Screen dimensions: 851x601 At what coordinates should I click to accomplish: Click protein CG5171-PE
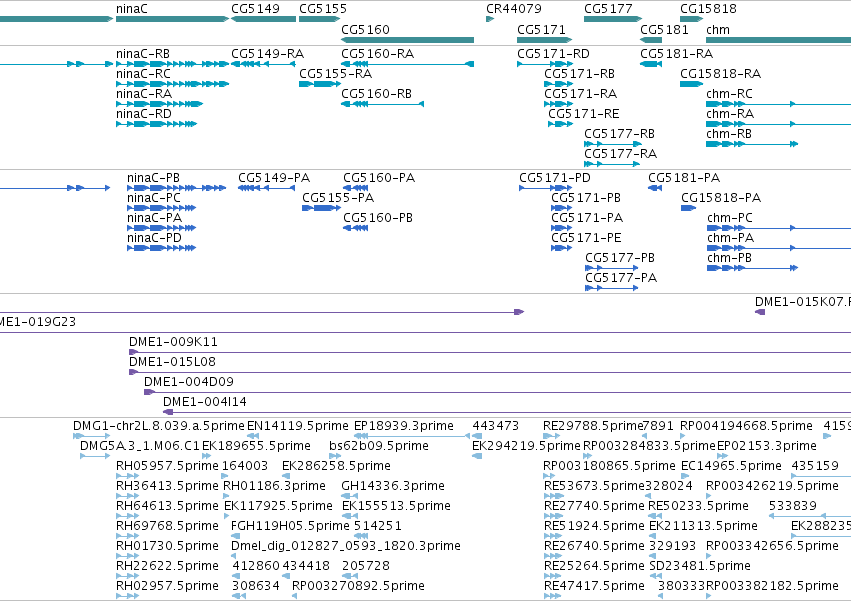tap(586, 238)
